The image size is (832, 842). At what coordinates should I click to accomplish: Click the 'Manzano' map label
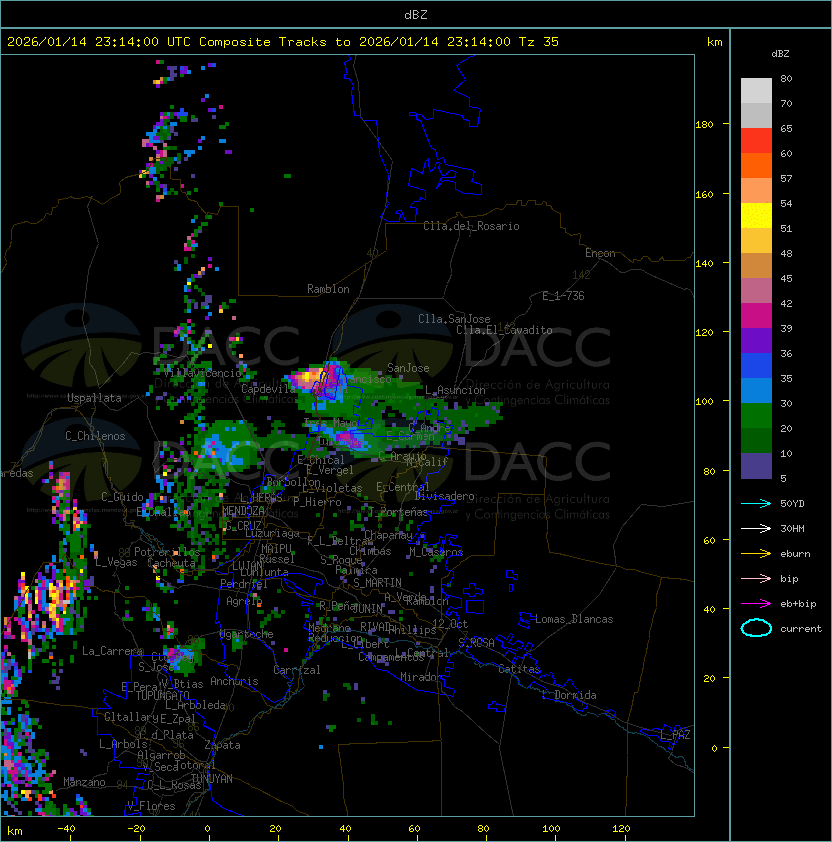pos(84,783)
